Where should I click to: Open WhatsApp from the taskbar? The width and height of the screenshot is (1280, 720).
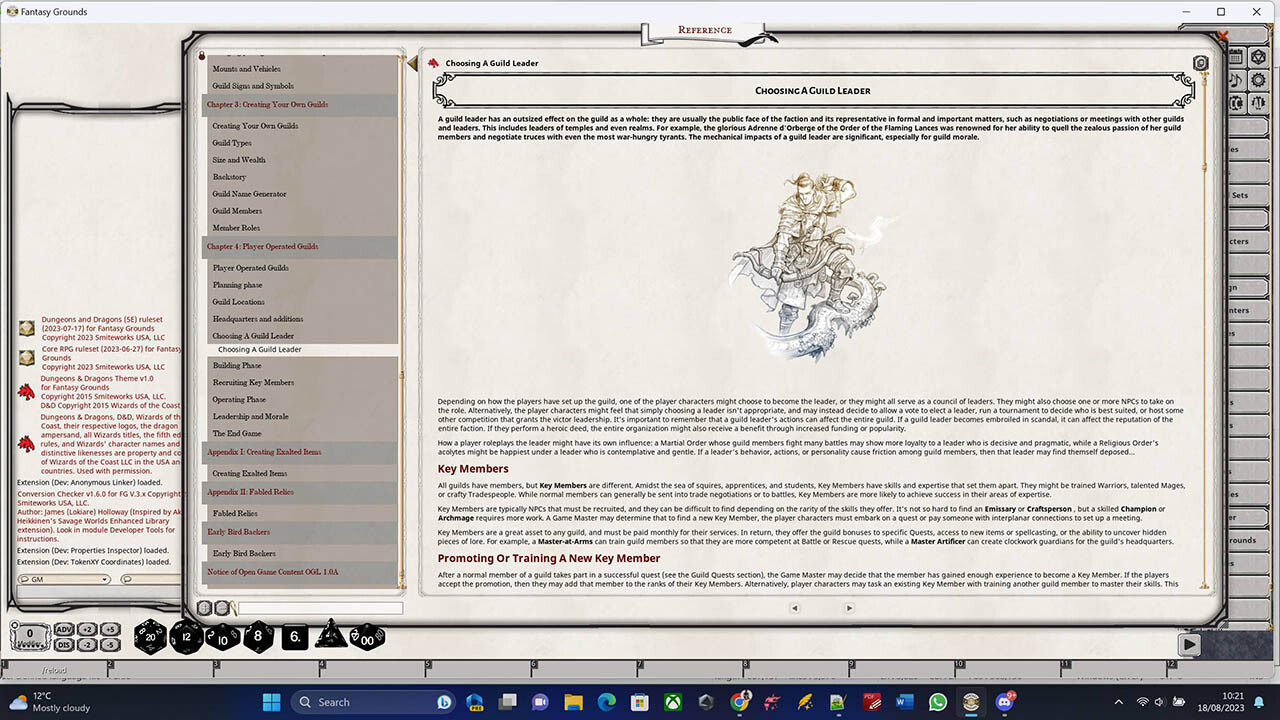(x=937, y=702)
